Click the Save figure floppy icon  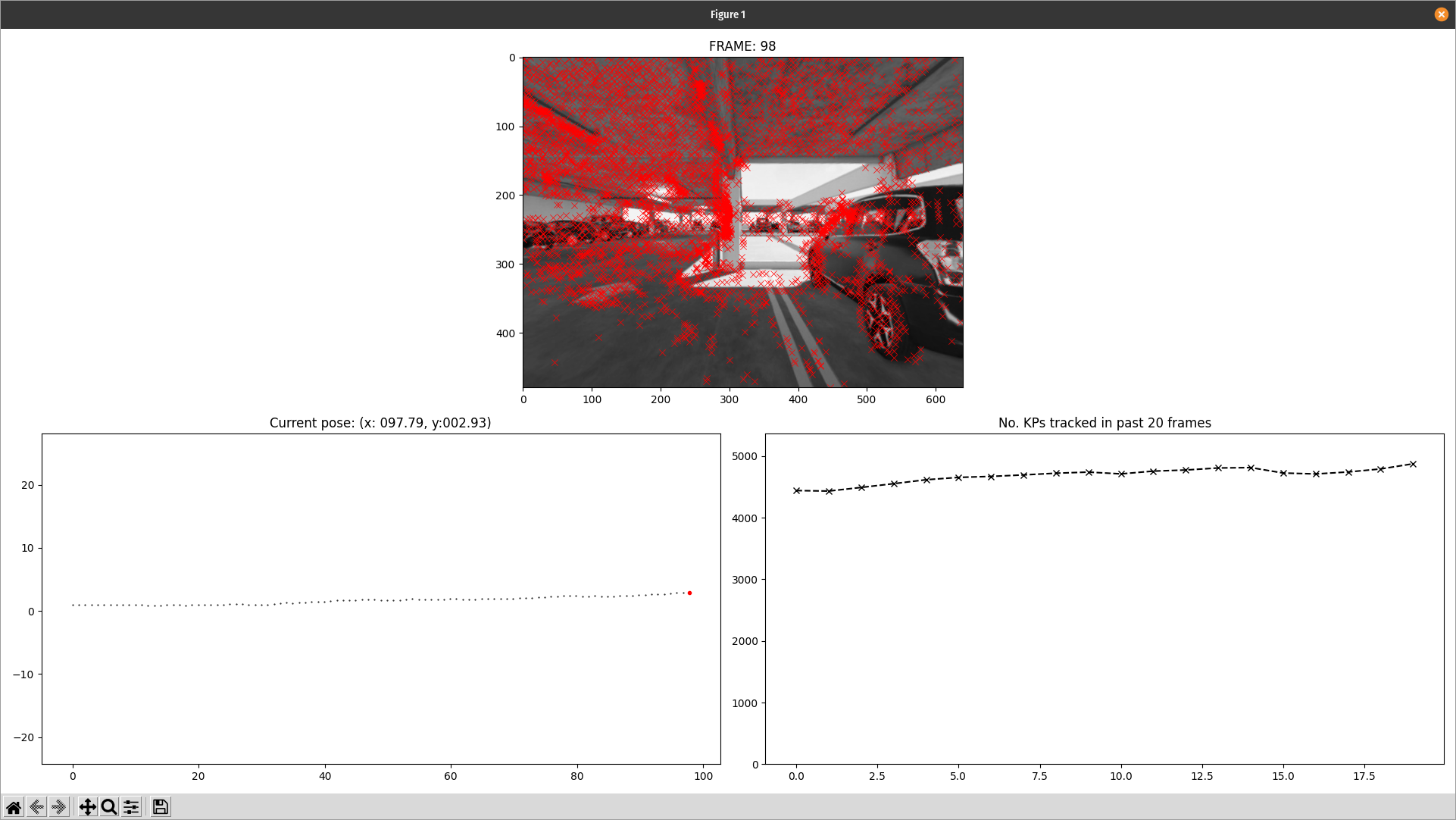click(160, 807)
